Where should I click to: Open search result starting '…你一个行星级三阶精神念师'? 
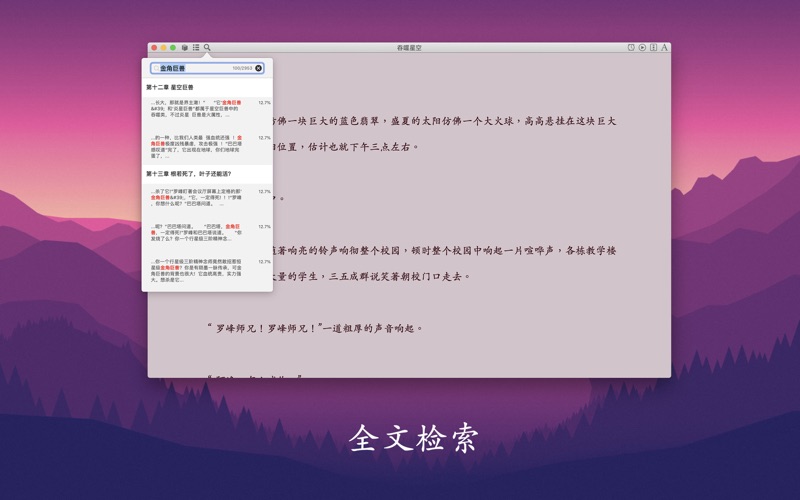[x=207, y=270]
